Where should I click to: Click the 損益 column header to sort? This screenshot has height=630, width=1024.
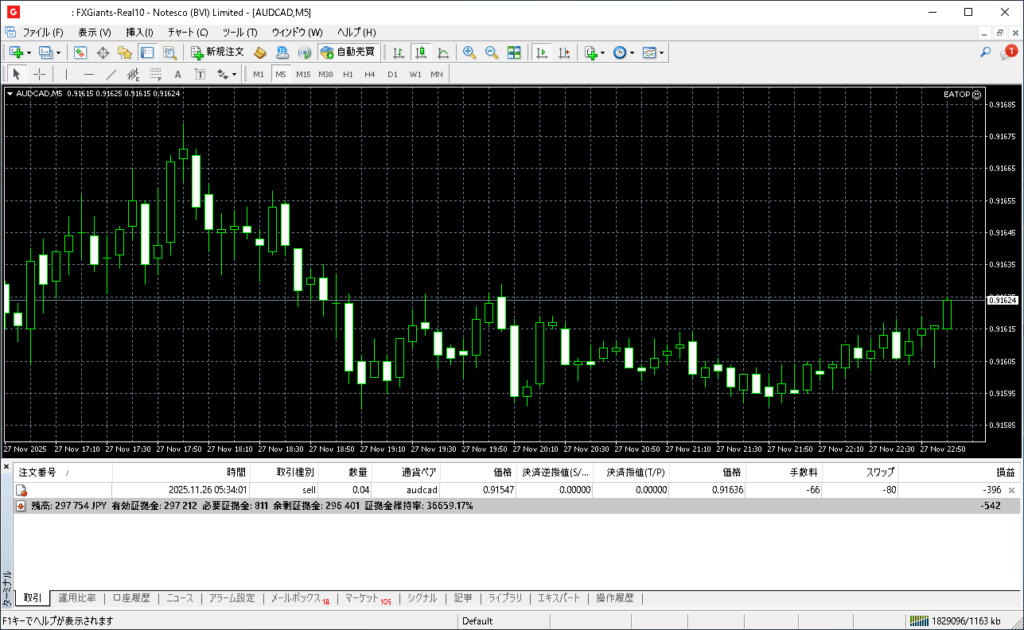(x=1005, y=472)
